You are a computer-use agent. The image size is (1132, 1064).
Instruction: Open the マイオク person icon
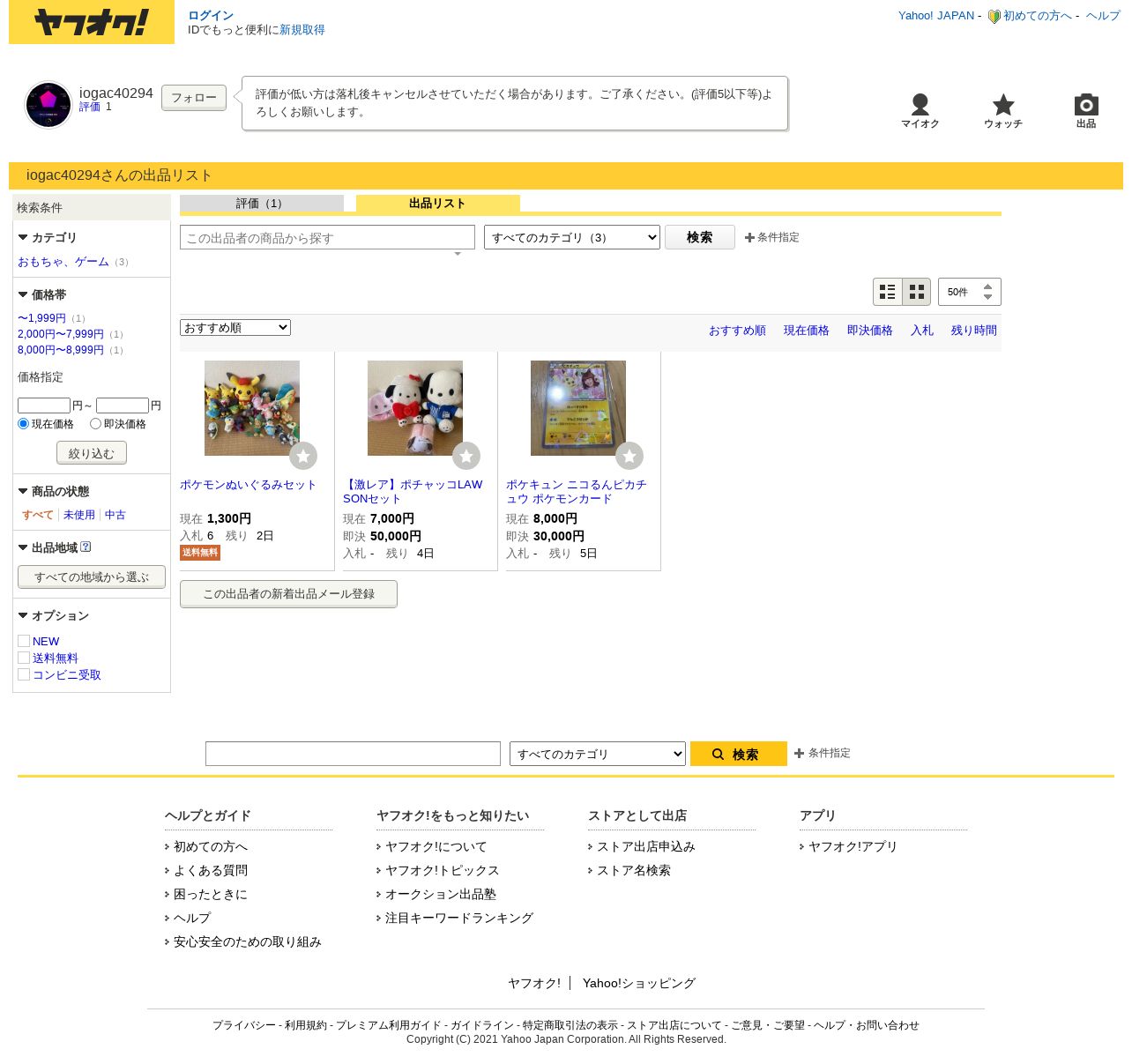tap(920, 104)
